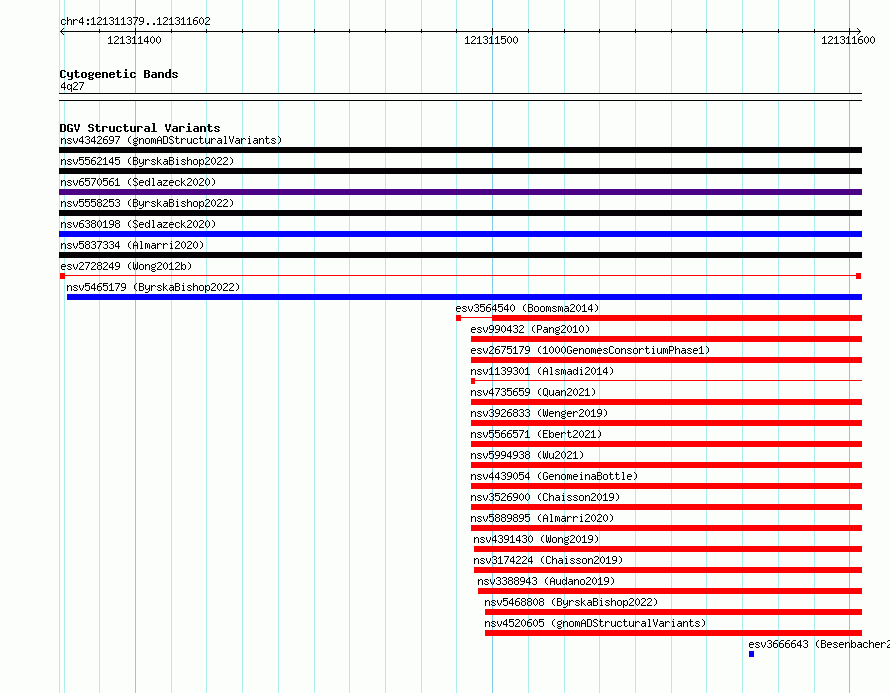
Task: Click the black bar of nsv5562145
Action: 460,171
